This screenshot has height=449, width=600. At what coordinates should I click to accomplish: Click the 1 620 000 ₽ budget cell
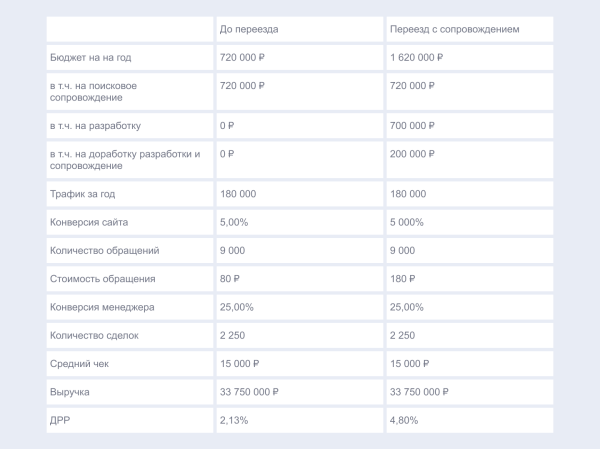coord(416,58)
